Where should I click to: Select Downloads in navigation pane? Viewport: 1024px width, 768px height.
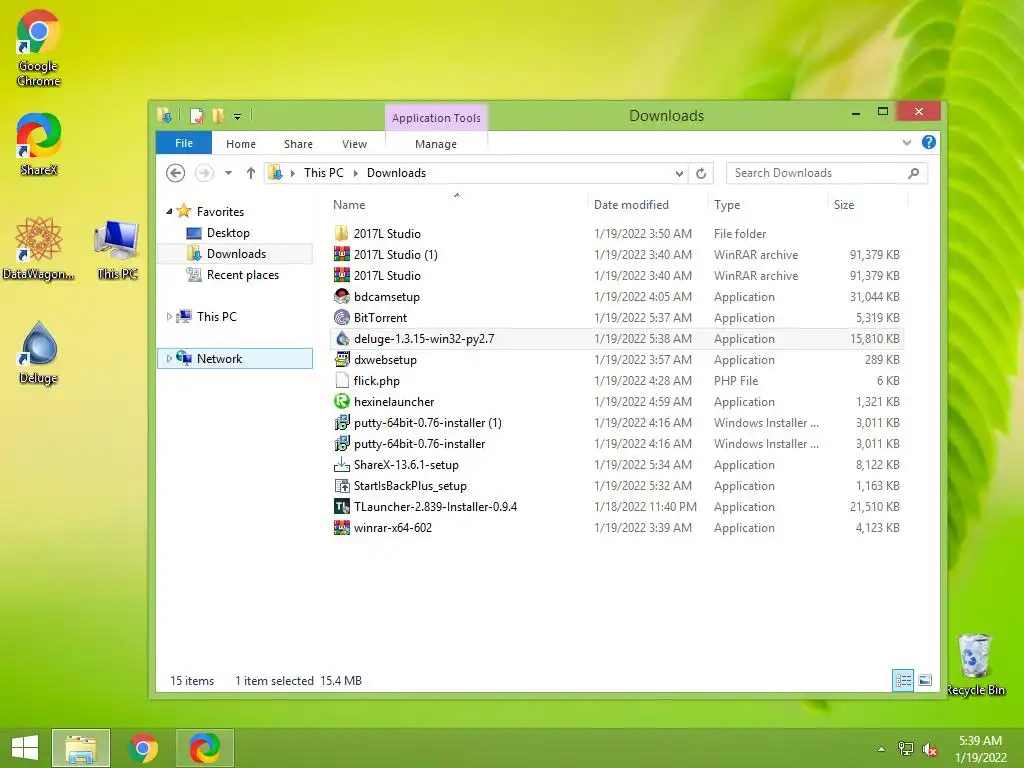click(236, 253)
